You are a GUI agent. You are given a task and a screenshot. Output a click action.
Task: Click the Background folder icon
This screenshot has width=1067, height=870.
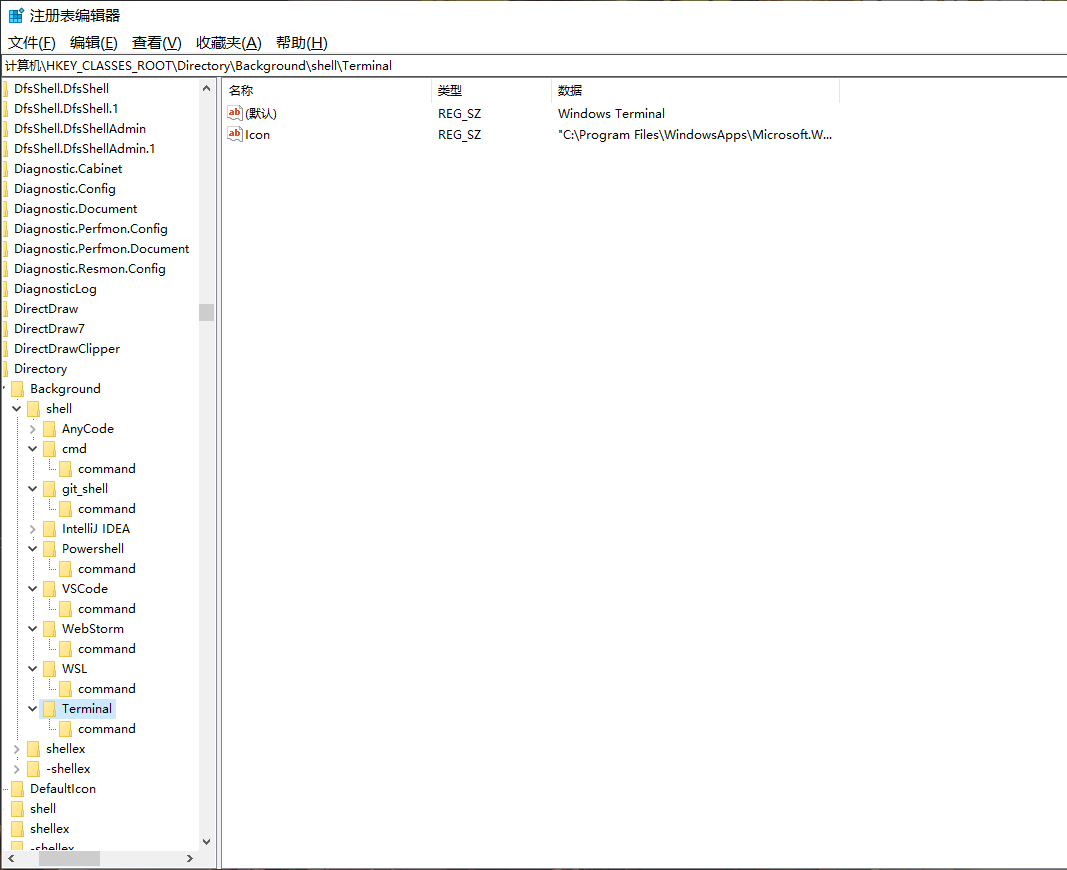pyautogui.click(x=18, y=389)
